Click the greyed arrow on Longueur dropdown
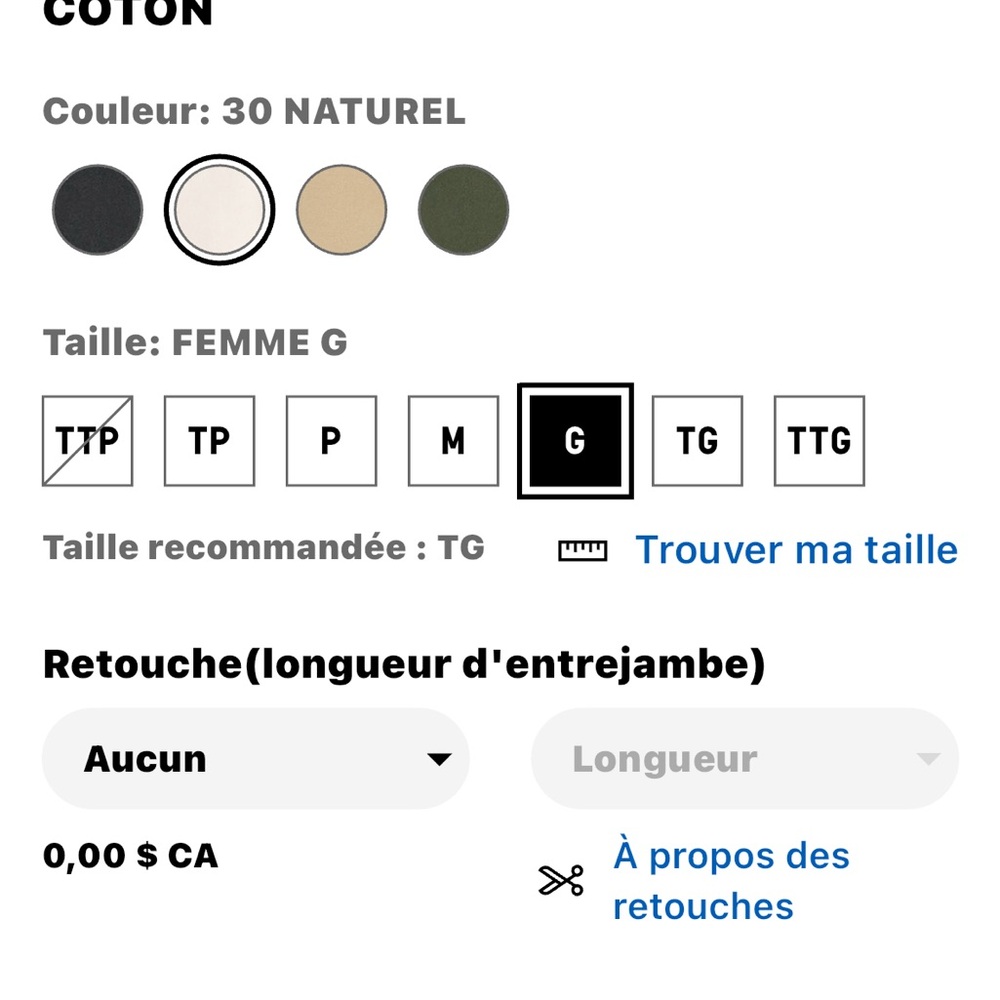This screenshot has width=1000, height=1000. (929, 759)
